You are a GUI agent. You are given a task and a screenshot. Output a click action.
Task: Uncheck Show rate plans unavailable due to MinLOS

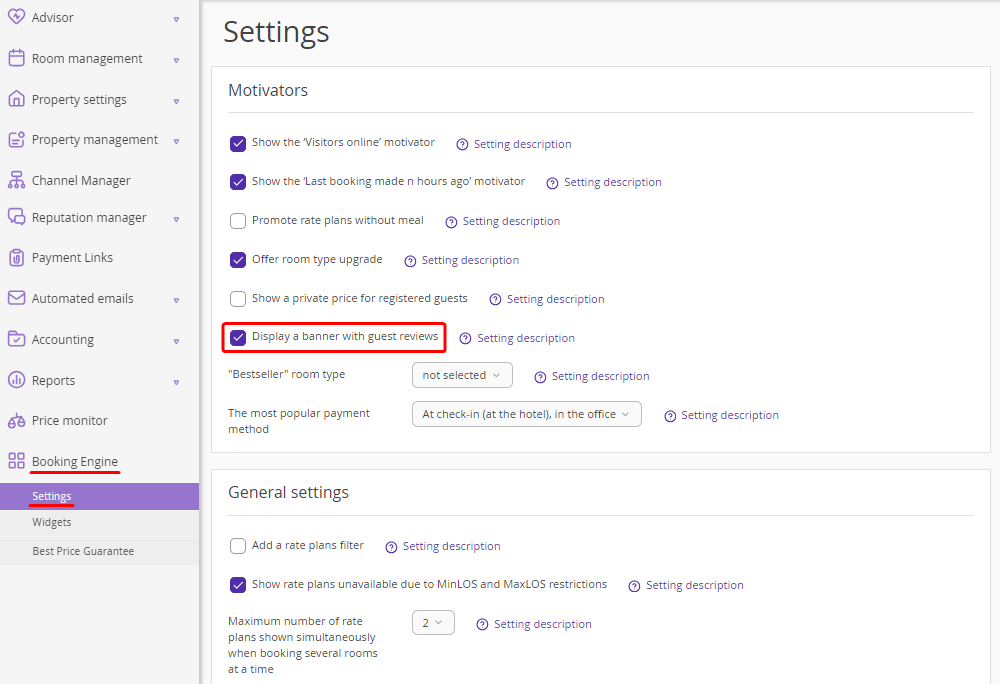click(238, 585)
